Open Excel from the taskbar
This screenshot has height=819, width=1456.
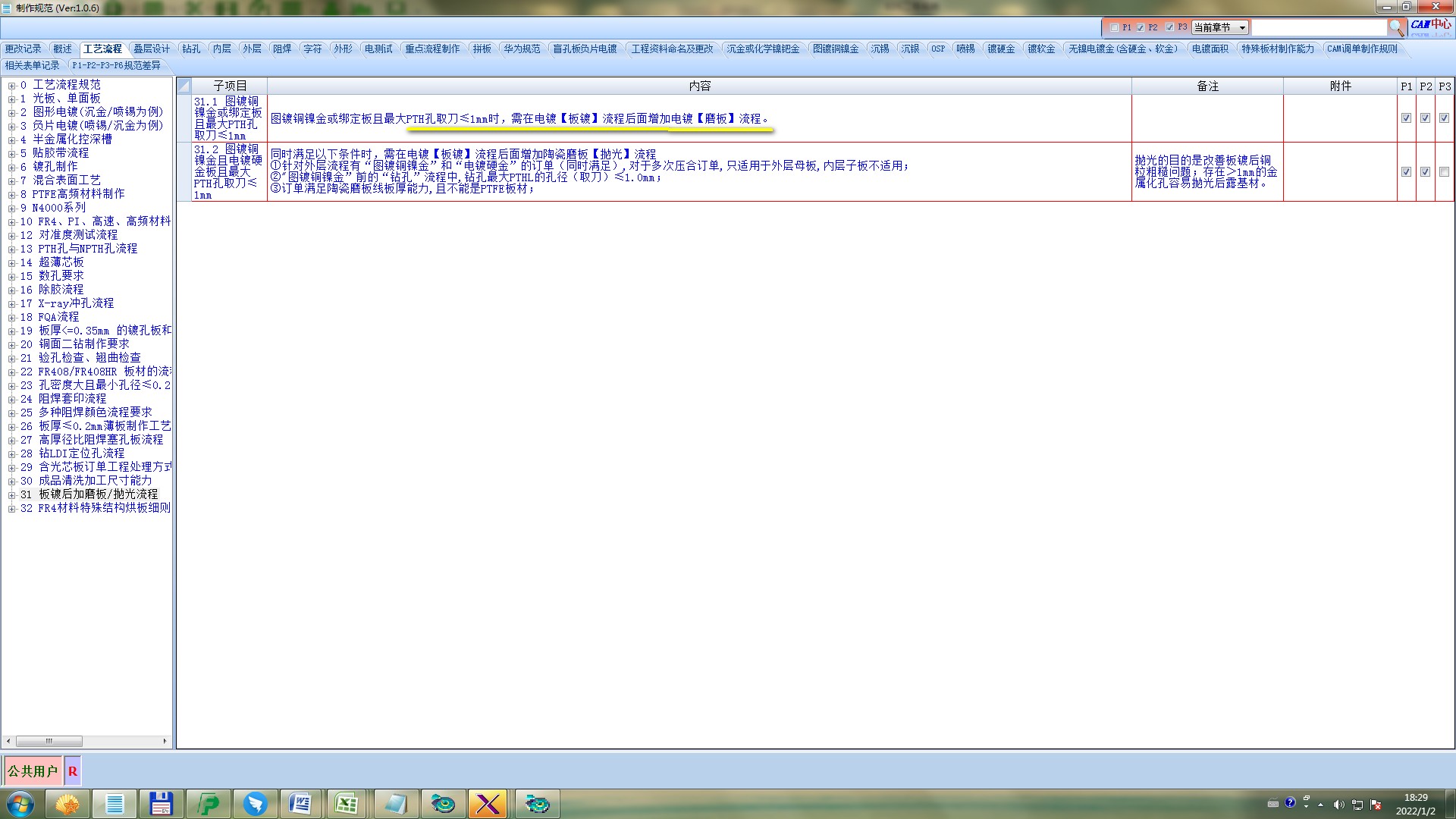[347, 804]
